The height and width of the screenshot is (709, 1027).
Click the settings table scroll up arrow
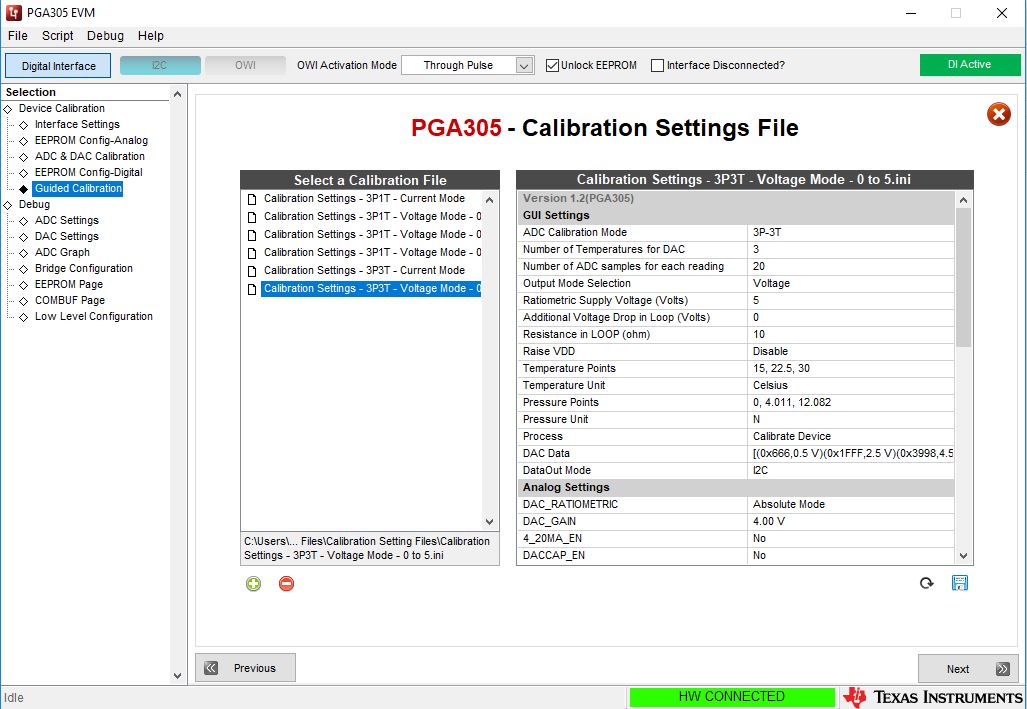coord(963,200)
